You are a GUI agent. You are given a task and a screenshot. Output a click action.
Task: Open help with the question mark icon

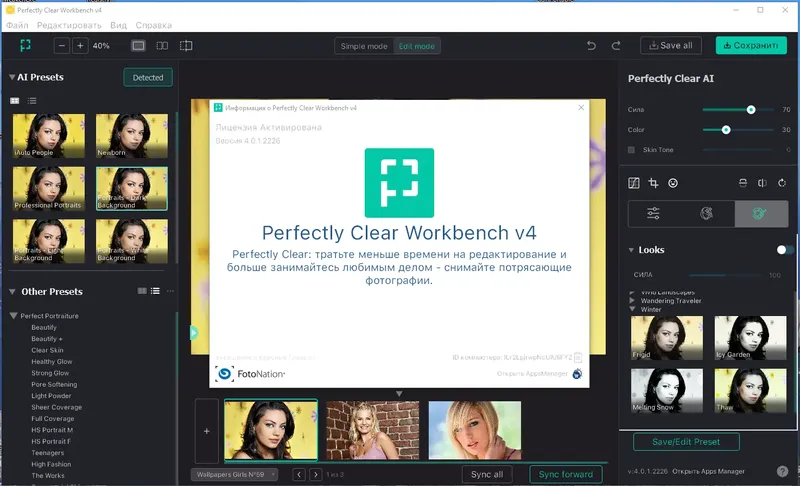click(x=782, y=471)
